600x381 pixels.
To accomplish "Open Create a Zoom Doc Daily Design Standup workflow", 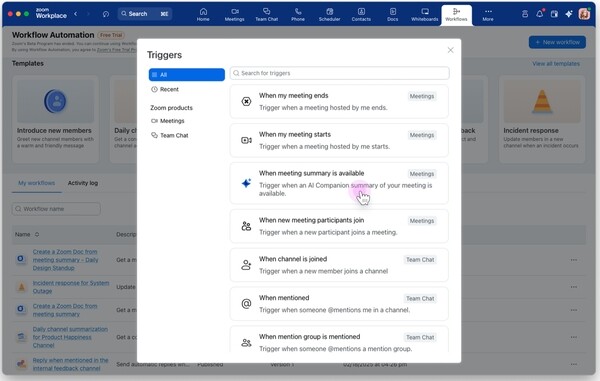I will click(x=65, y=260).
